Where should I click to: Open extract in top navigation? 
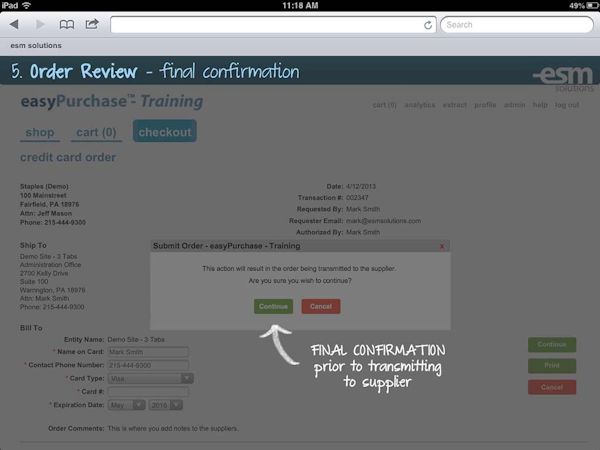pos(455,105)
